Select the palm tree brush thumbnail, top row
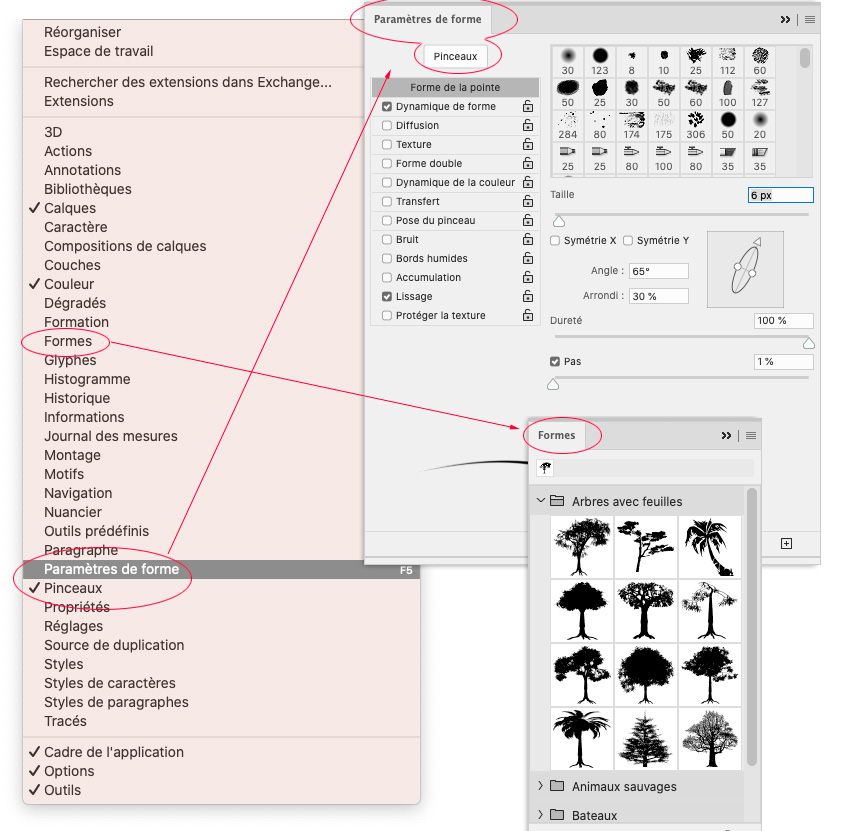Image resolution: width=850 pixels, height=831 pixels. [x=710, y=547]
